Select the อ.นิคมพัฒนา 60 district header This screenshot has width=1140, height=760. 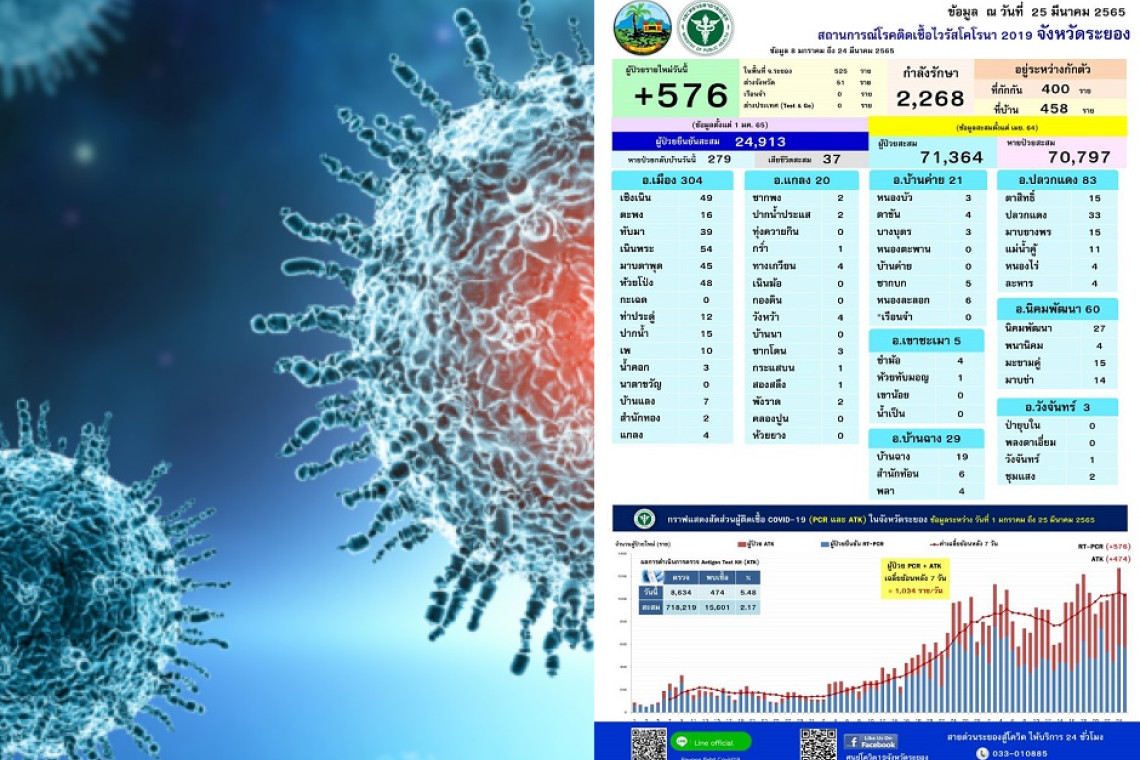[1056, 309]
